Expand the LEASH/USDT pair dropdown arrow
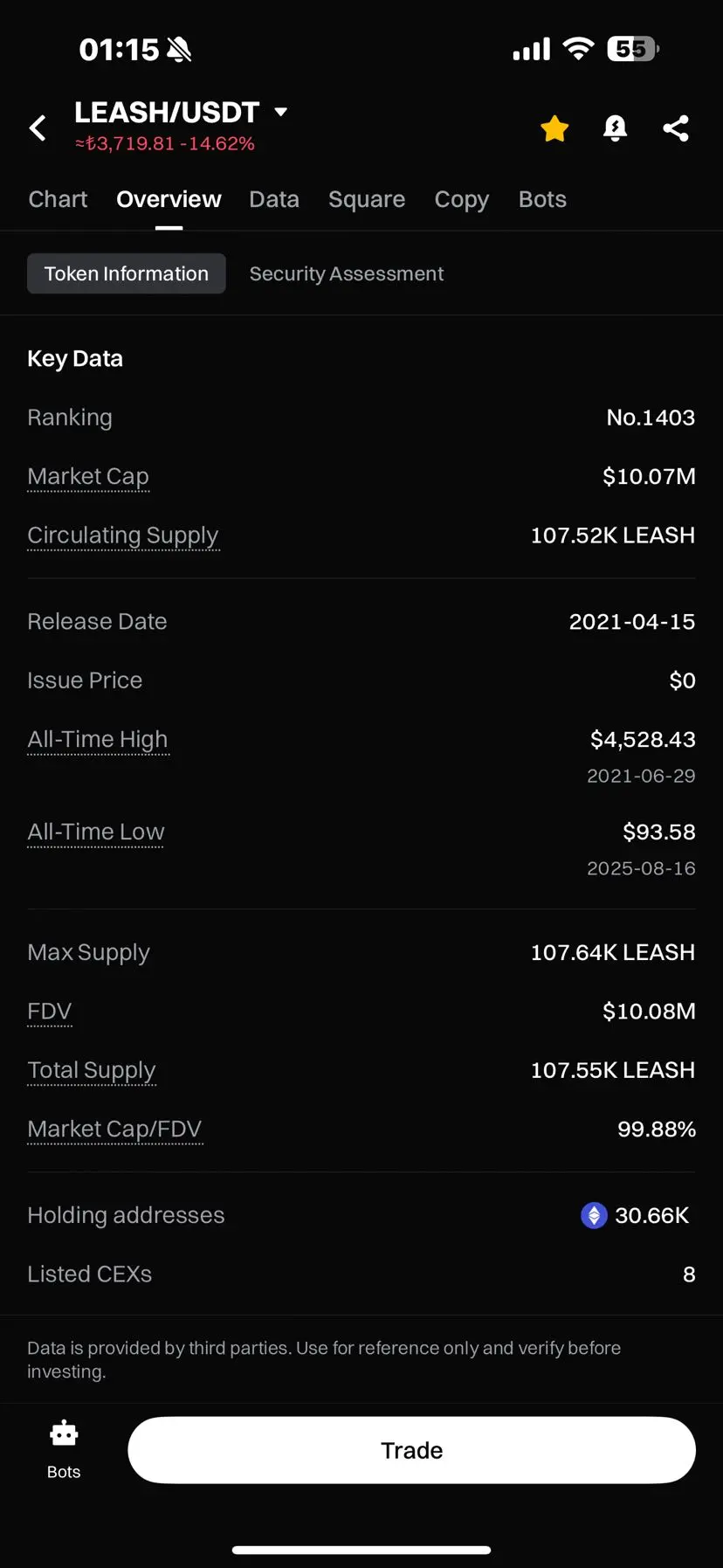 click(280, 112)
